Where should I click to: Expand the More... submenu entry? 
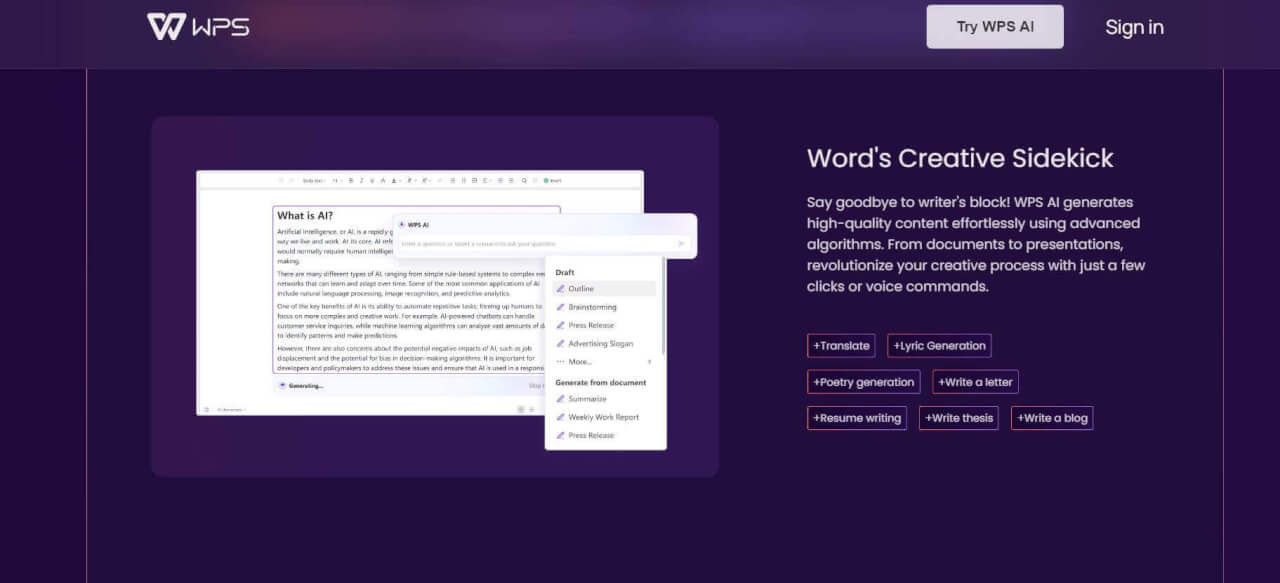click(x=604, y=361)
